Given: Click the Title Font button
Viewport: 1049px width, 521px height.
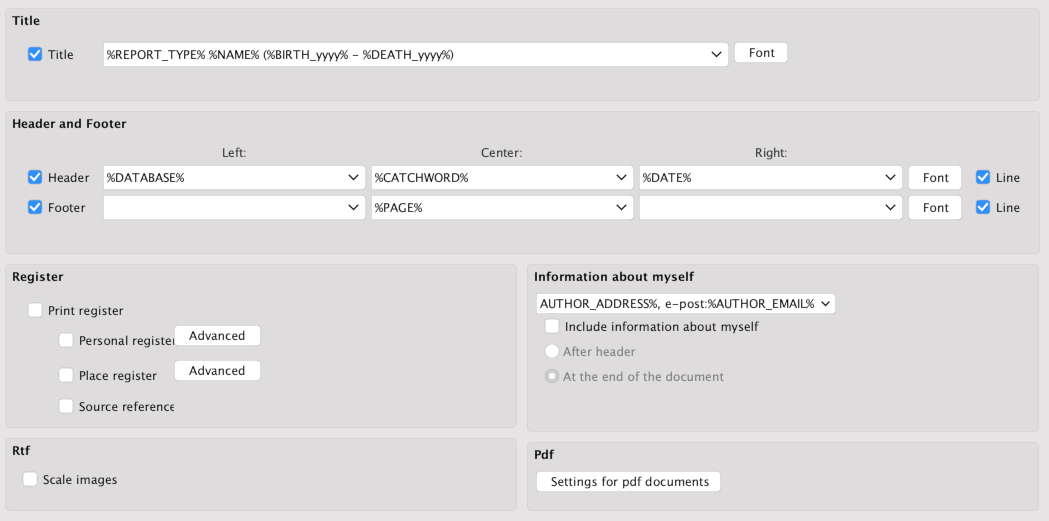Looking at the screenshot, I should (761, 53).
